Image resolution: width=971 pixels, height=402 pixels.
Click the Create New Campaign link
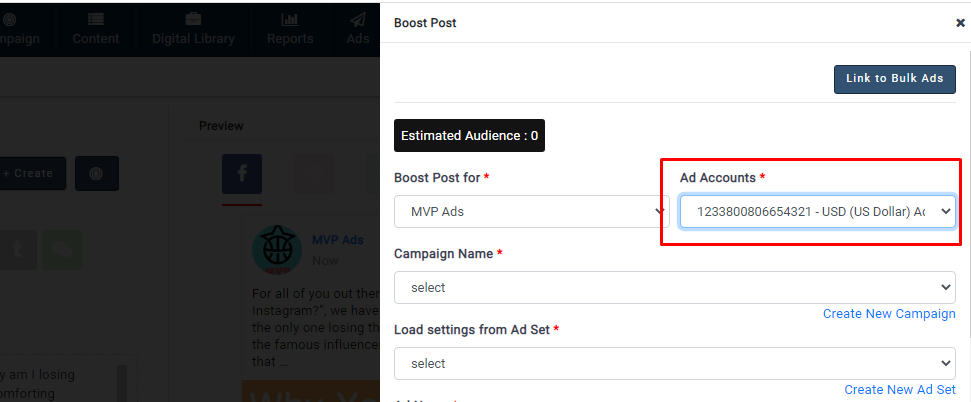[x=888, y=314]
